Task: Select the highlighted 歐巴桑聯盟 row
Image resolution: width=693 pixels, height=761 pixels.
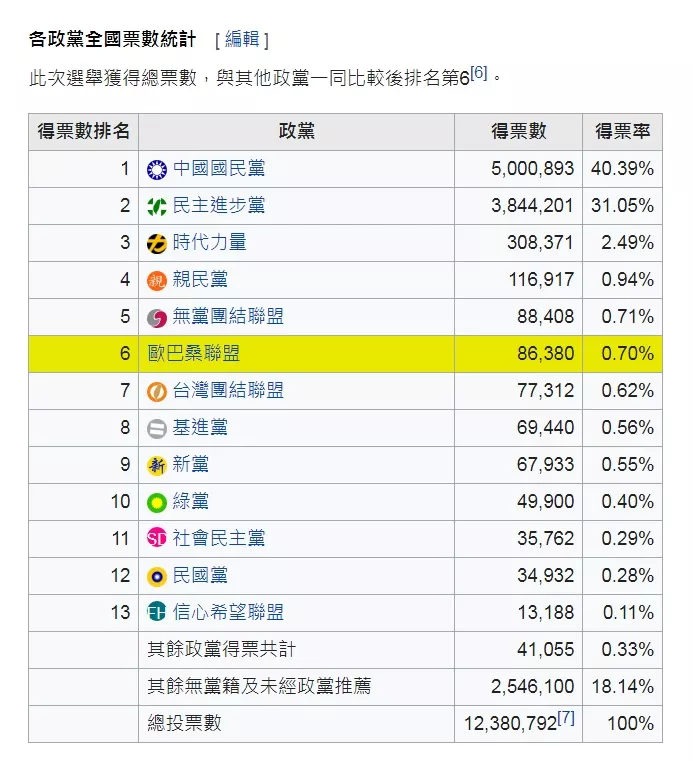Action: tap(346, 354)
